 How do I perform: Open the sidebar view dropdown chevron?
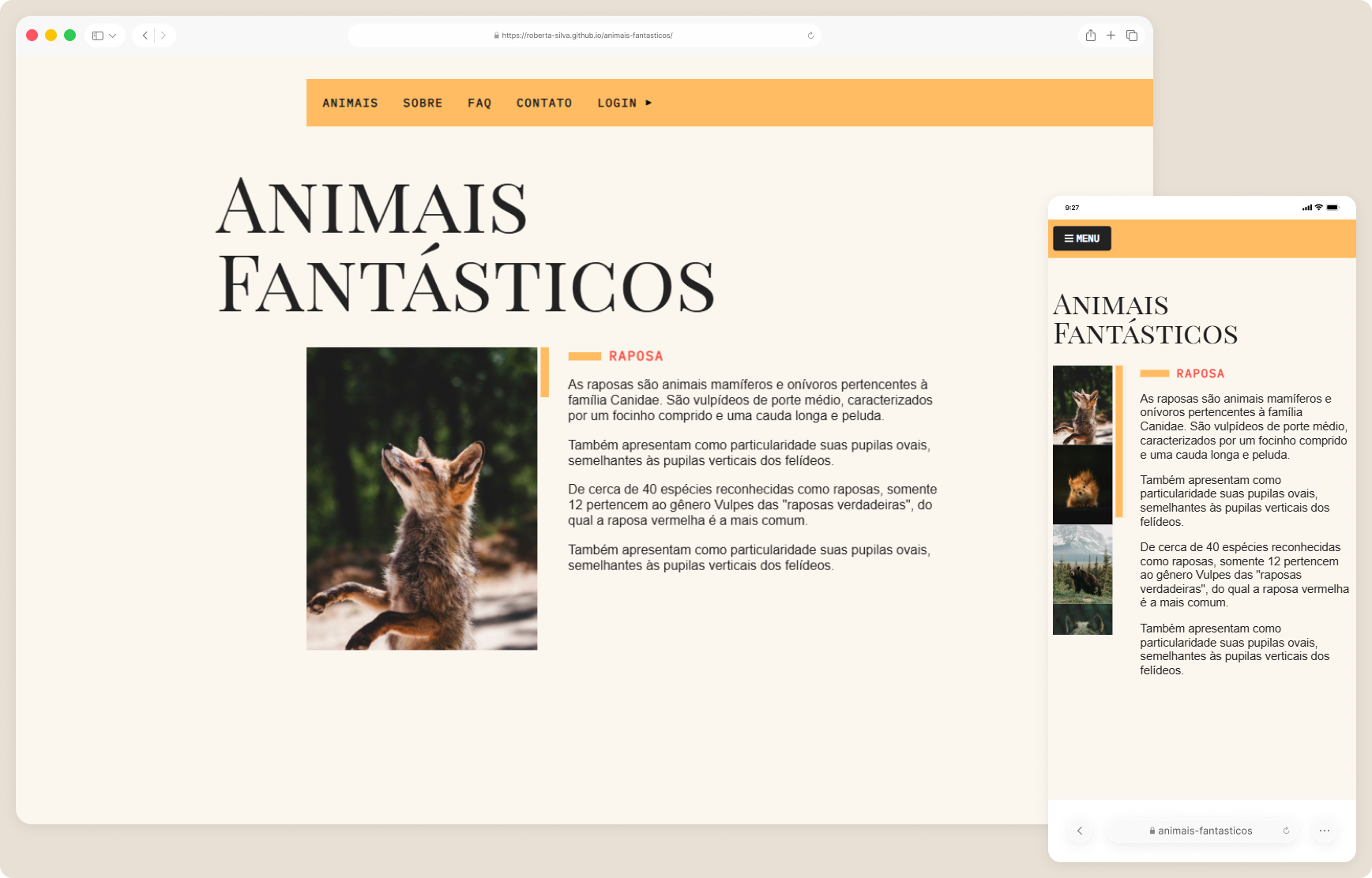tap(115, 36)
